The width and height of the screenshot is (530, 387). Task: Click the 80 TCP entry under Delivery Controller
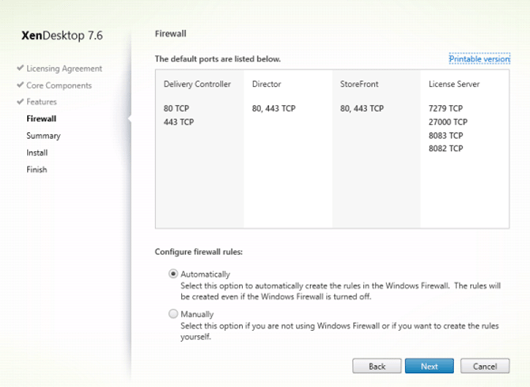tap(176, 108)
